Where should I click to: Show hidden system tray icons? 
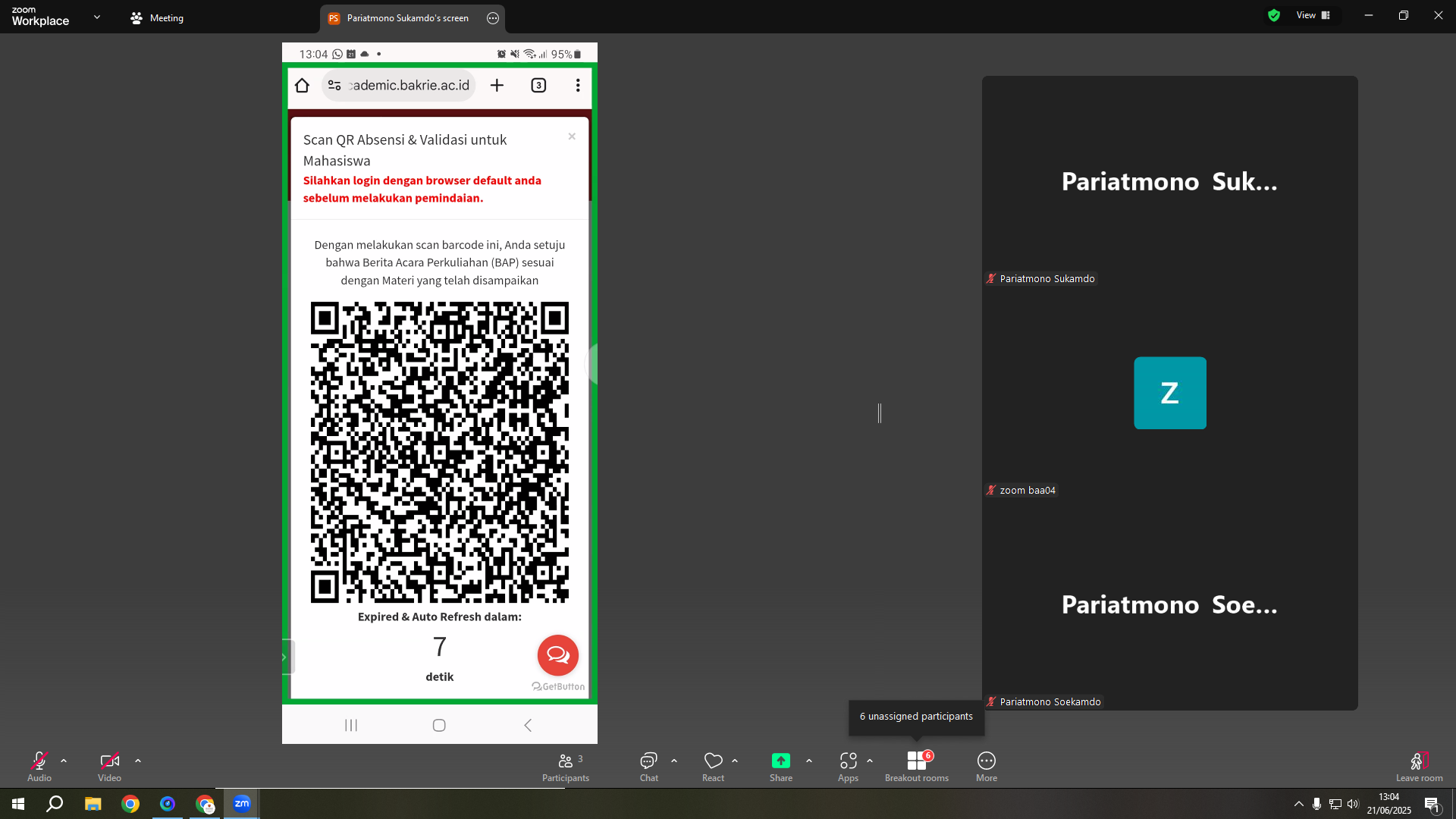click(x=1299, y=804)
